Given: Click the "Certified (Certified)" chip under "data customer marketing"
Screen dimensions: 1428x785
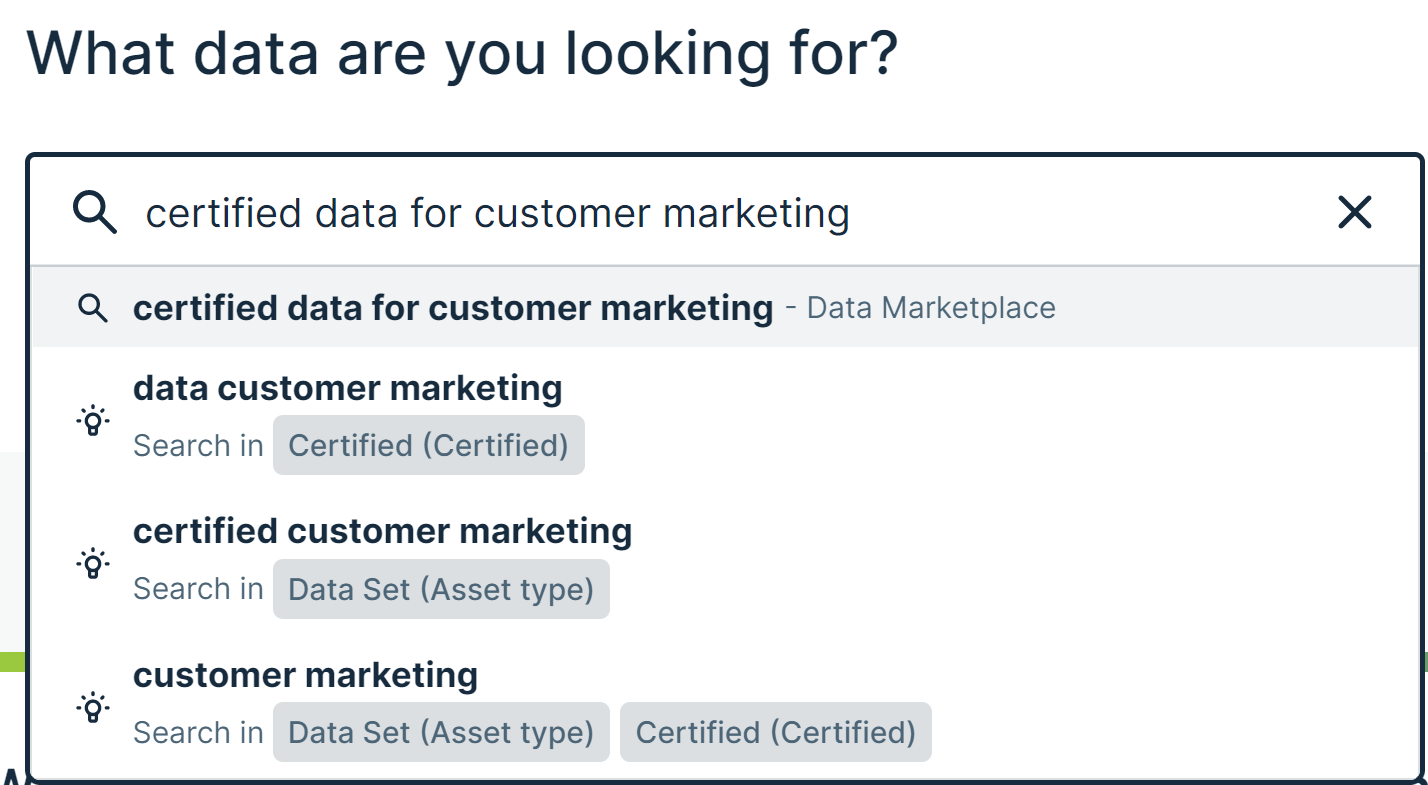Looking at the screenshot, I should tap(428, 446).
